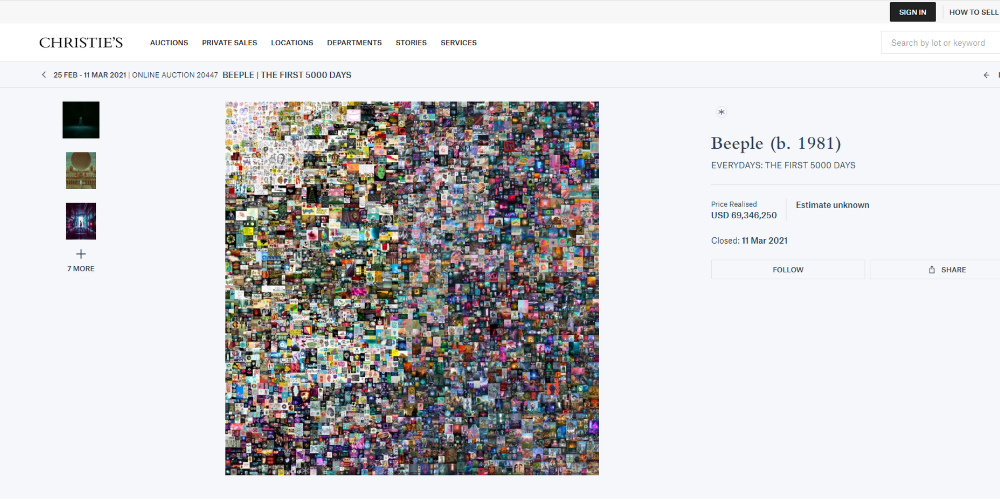
Task: Click into the search by lot field
Action: point(941,43)
